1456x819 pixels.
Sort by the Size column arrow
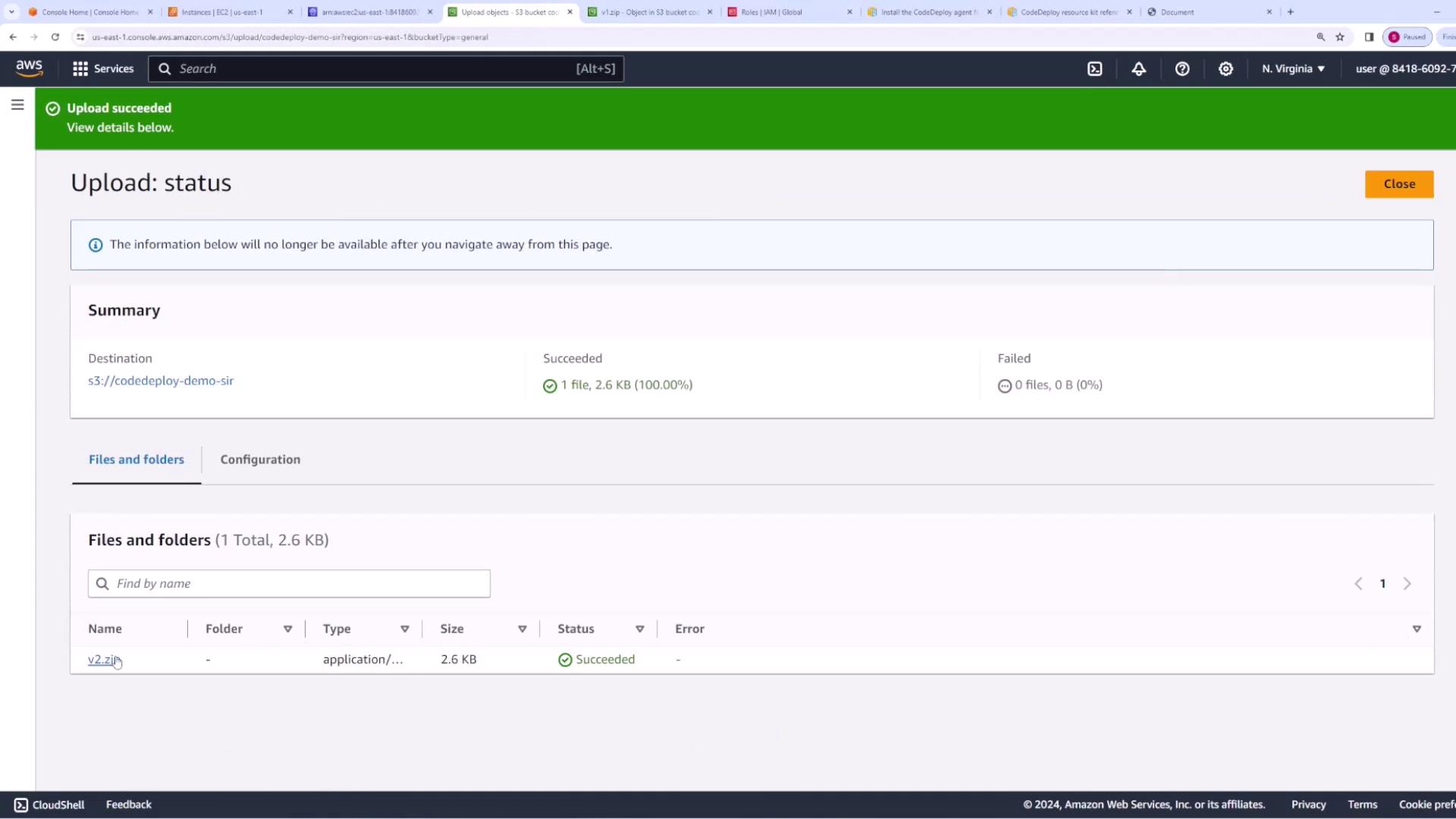click(522, 629)
